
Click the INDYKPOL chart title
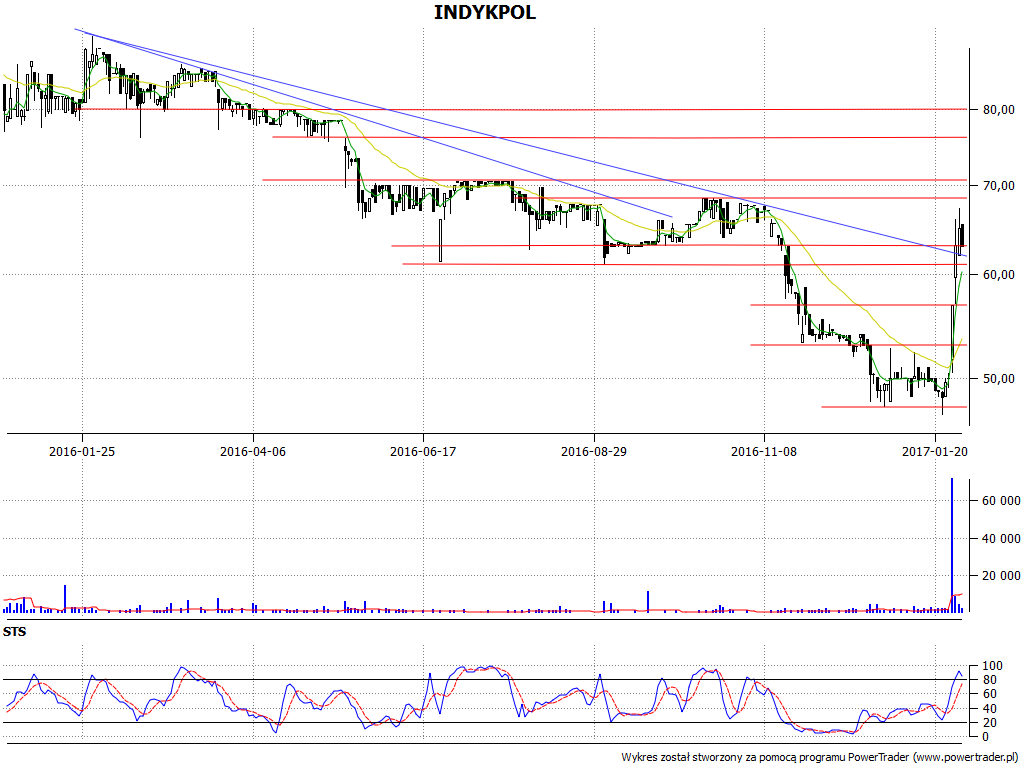485,12
